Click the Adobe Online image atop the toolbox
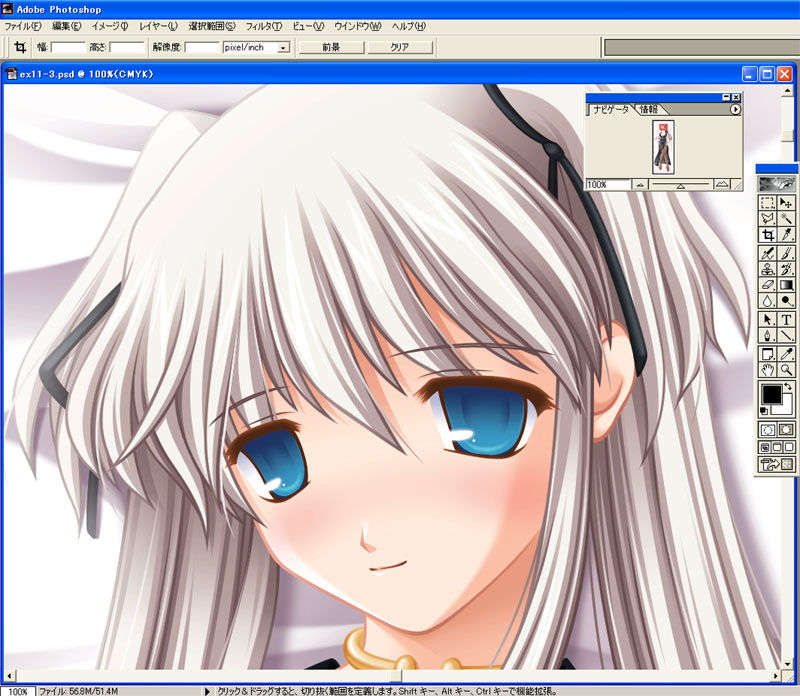Image resolution: width=800 pixels, height=696 pixels. (777, 184)
